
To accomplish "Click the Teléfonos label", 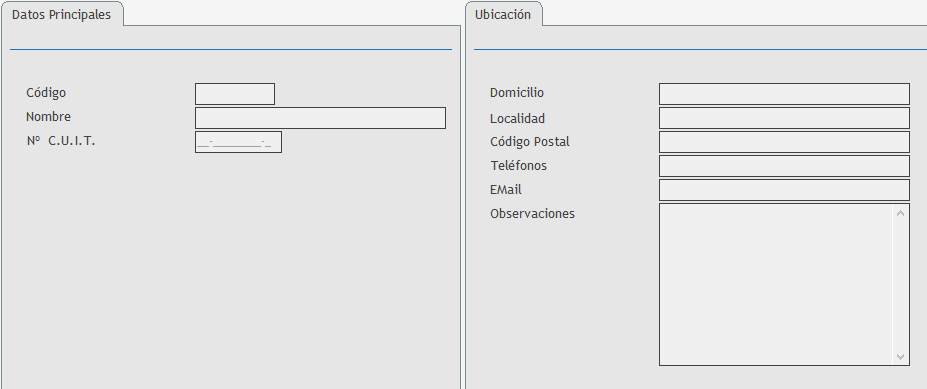I will (518, 166).
